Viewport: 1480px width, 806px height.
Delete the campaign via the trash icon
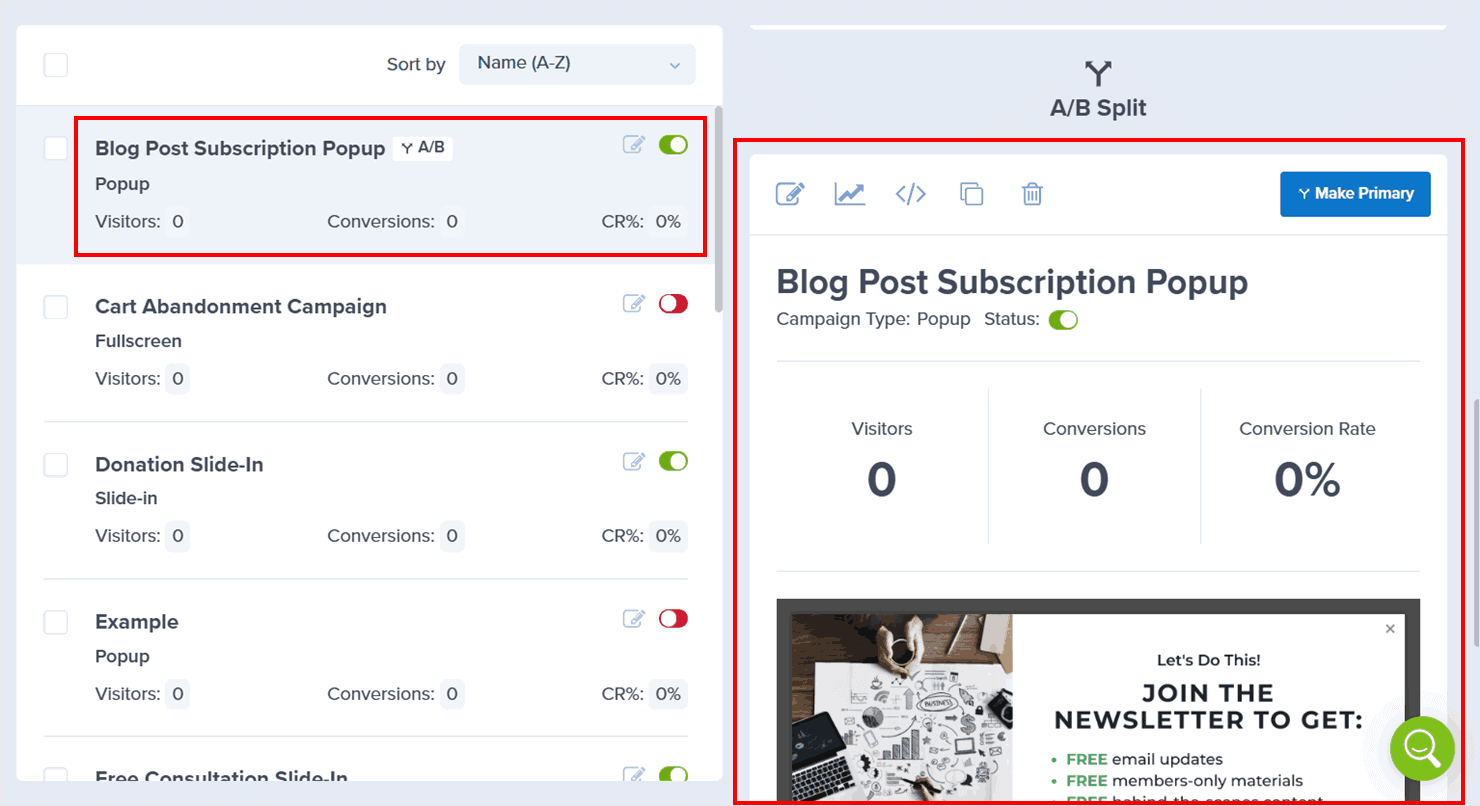[x=1032, y=194]
